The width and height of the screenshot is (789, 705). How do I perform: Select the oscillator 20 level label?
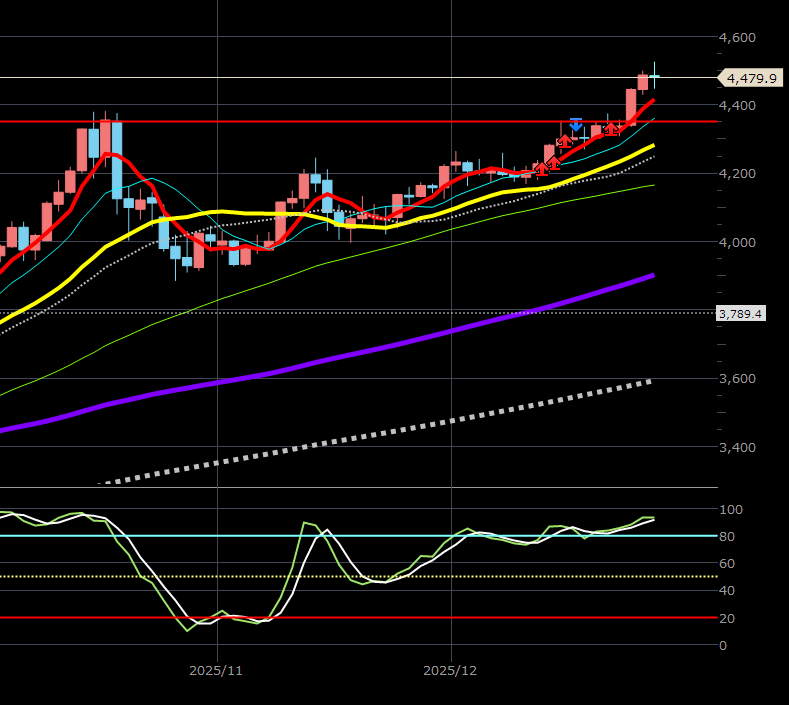click(x=728, y=618)
